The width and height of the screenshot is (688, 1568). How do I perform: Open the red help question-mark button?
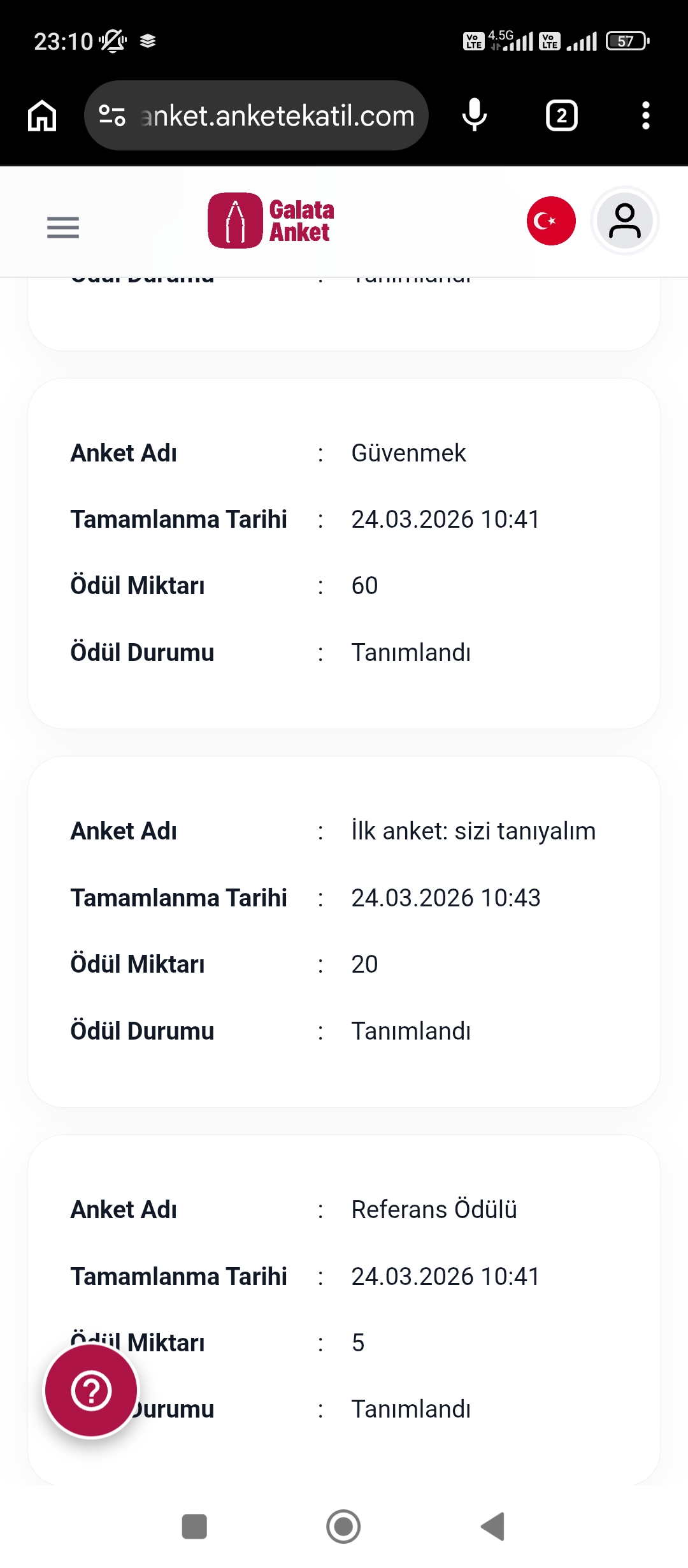(91, 1390)
